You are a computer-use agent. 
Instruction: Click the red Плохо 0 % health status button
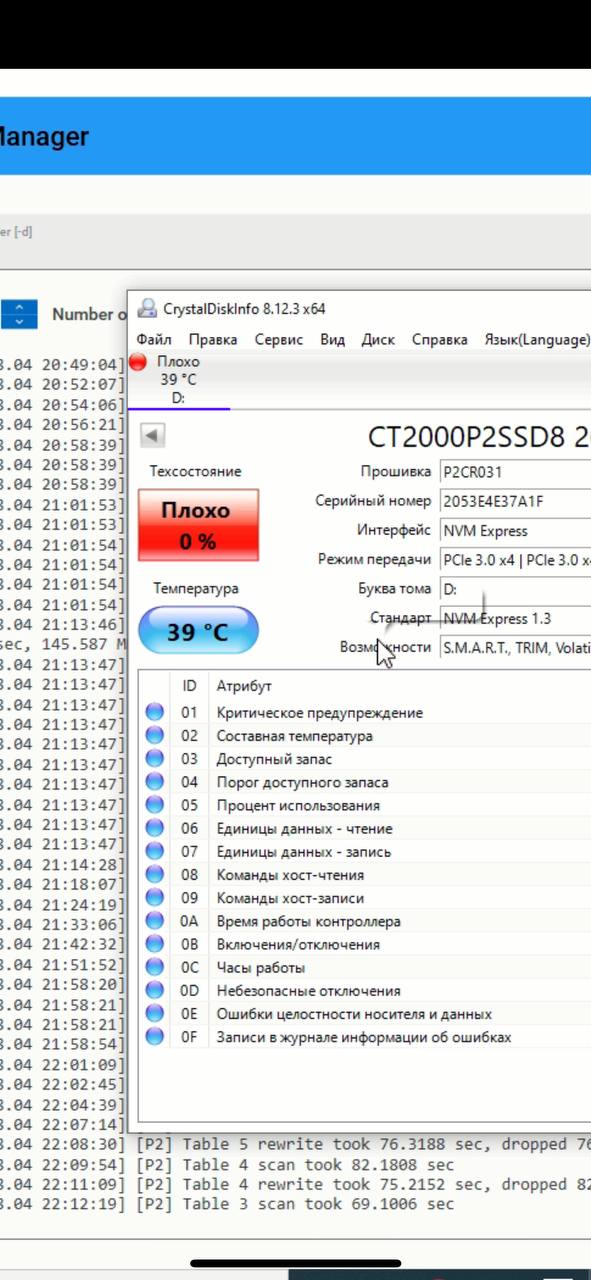coord(198,525)
